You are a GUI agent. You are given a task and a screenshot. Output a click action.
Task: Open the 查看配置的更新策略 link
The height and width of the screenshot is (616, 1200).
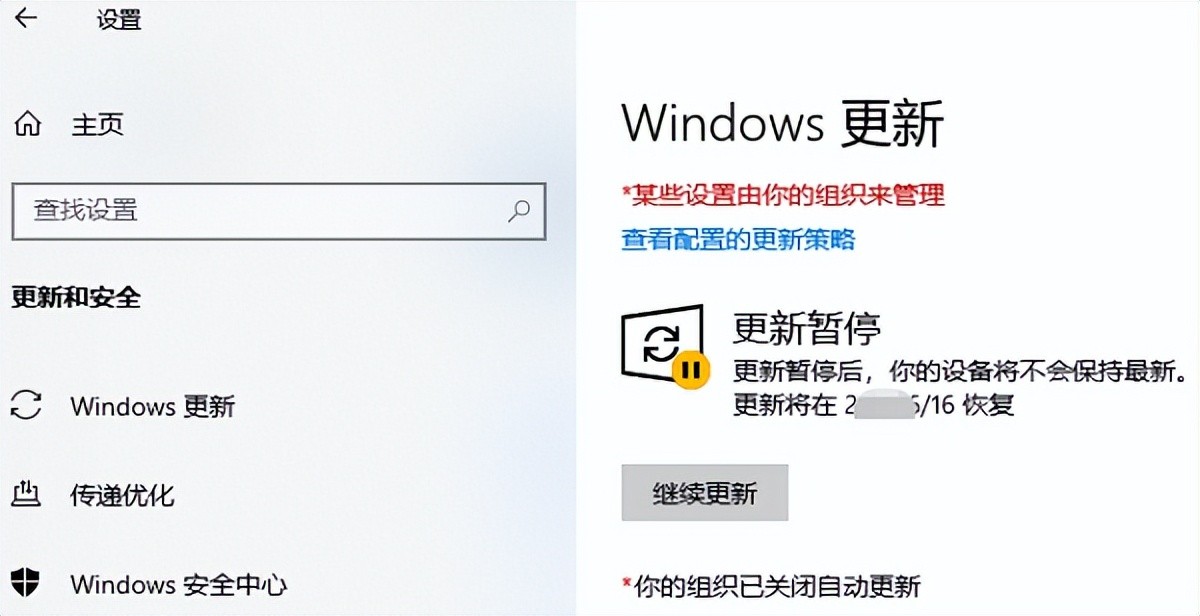(x=738, y=239)
